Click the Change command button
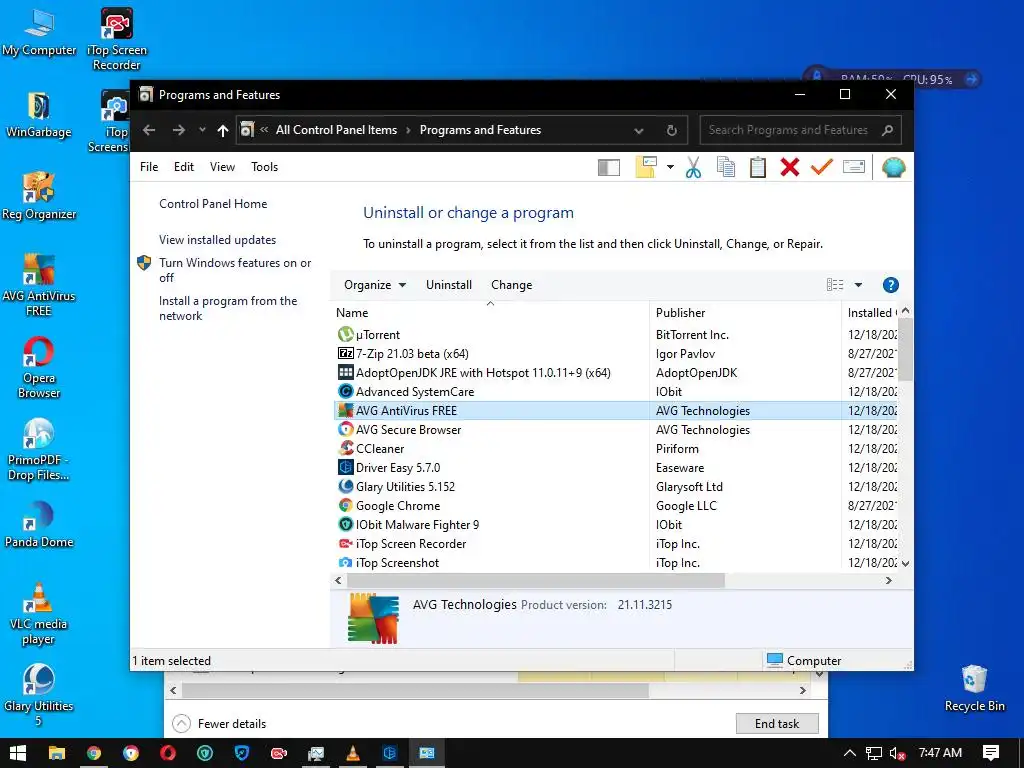 (x=511, y=285)
